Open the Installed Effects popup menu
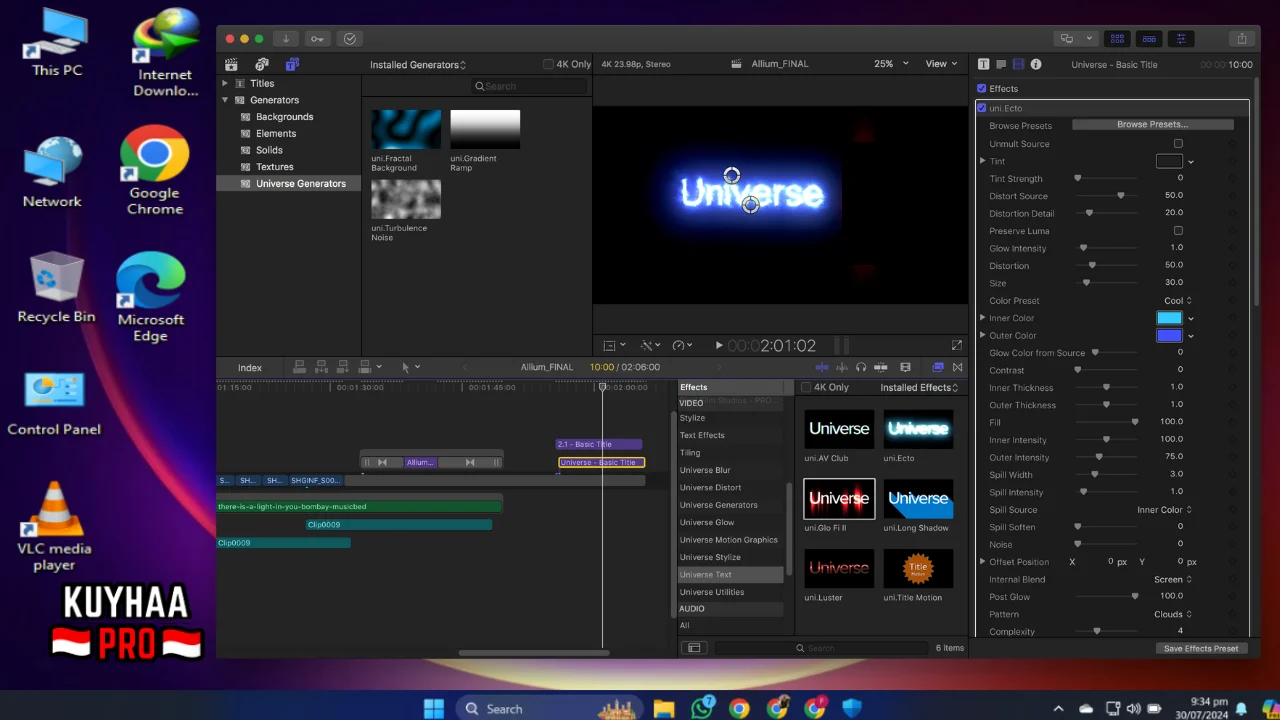The width and height of the screenshot is (1280, 720). 919,388
